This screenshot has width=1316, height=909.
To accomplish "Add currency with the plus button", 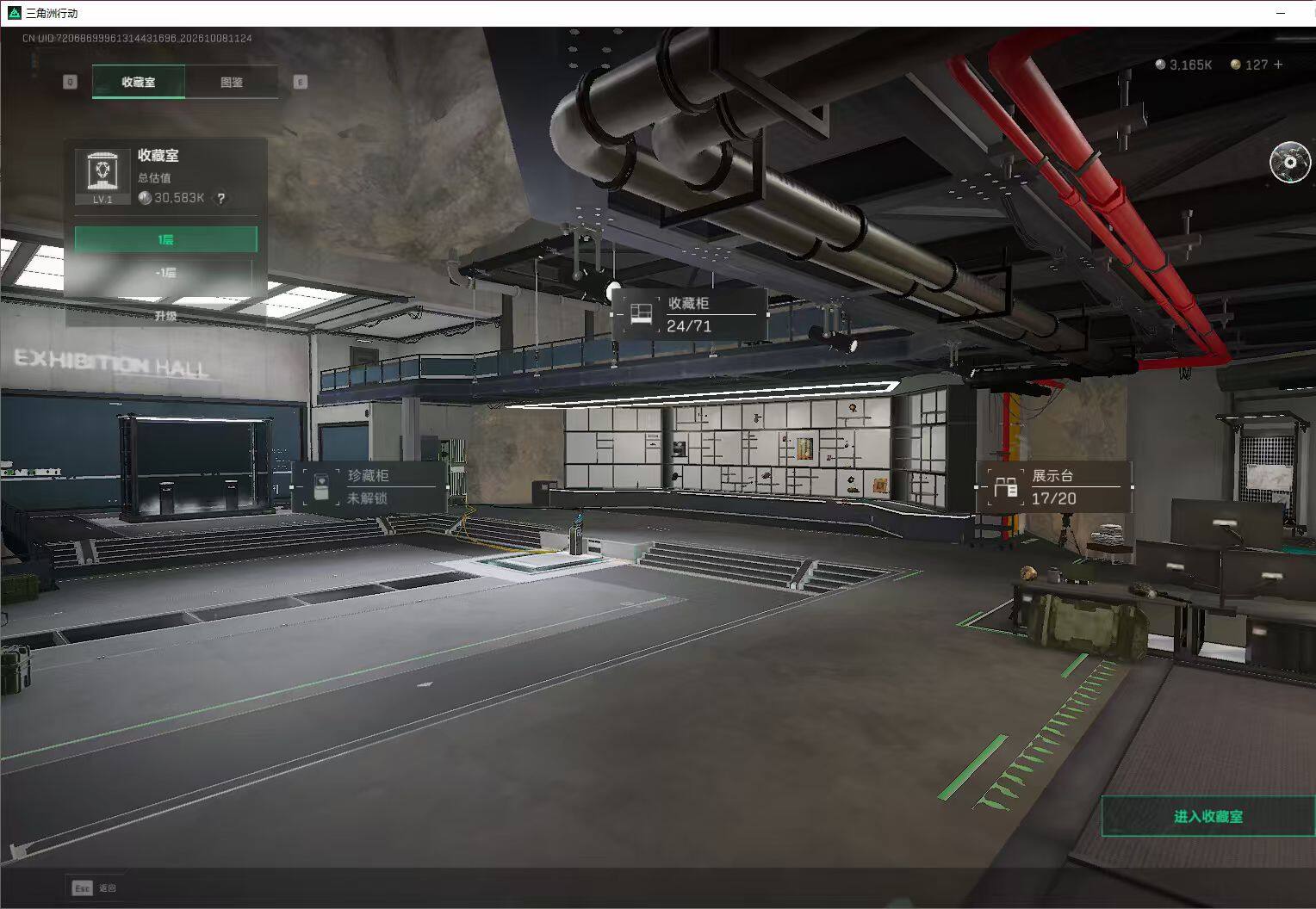I will 1278,65.
